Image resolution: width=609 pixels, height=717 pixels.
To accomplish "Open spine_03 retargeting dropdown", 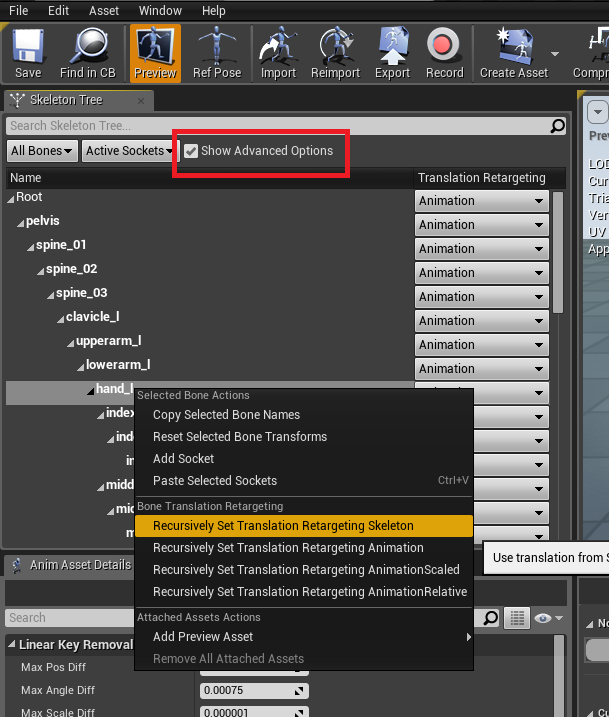I will point(482,297).
